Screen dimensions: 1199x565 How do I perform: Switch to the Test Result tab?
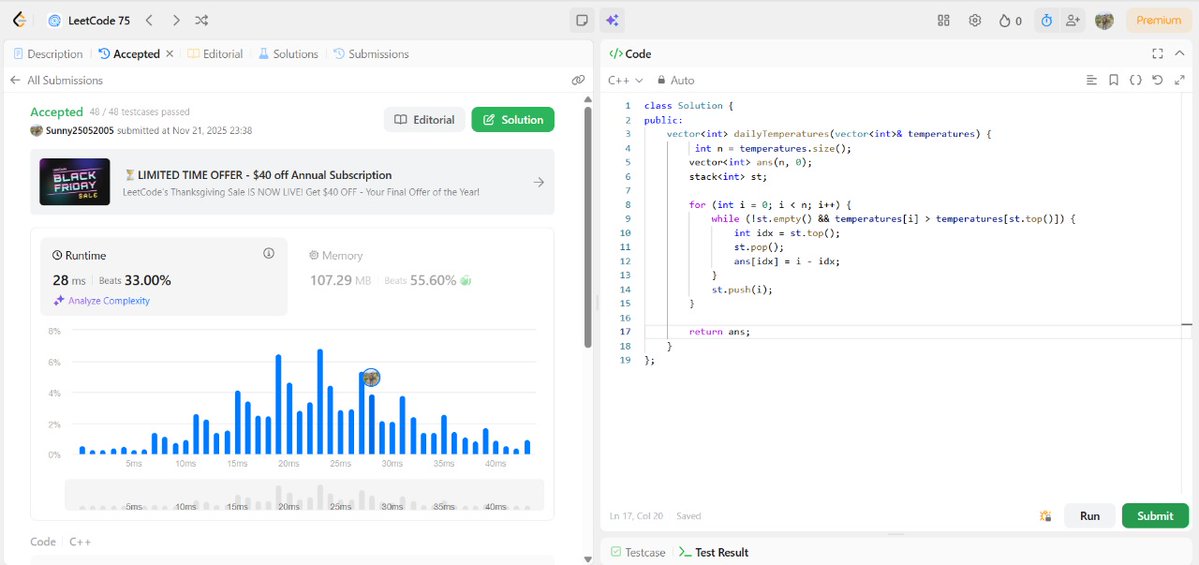tap(713, 552)
